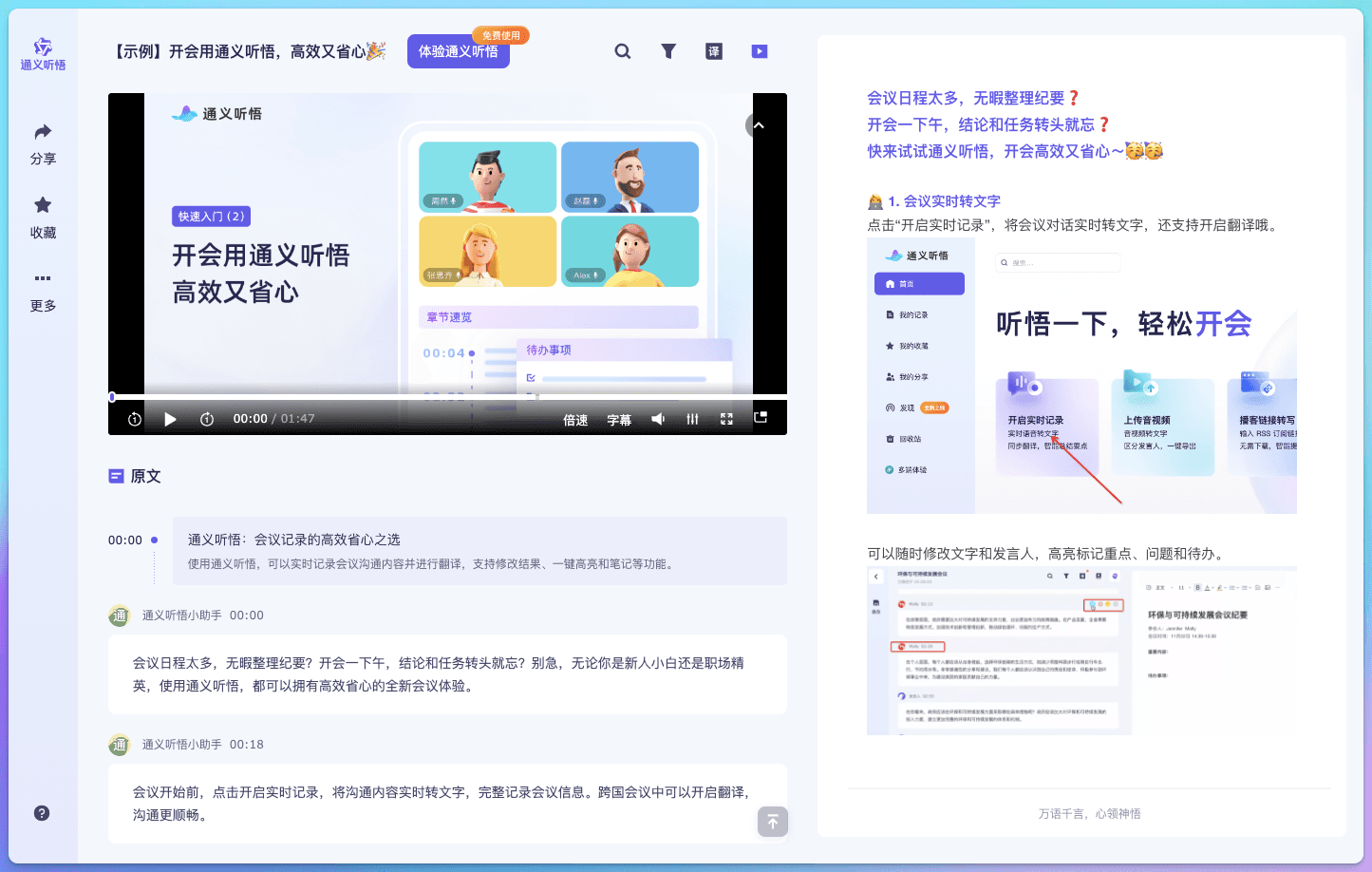Click the transcript paragraph starting 会议日程太多

click(447, 674)
